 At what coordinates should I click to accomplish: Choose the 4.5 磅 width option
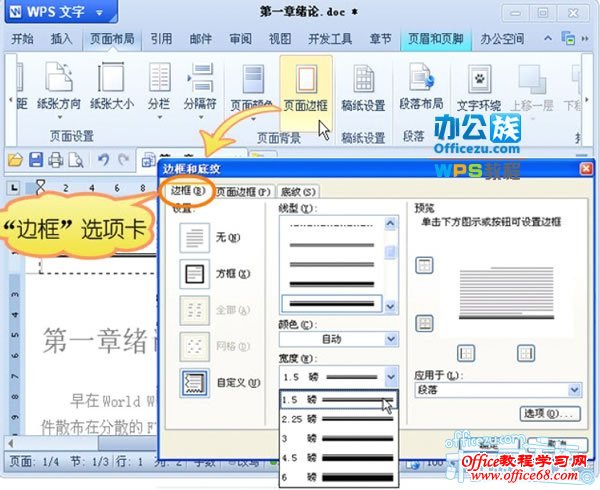coord(339,458)
